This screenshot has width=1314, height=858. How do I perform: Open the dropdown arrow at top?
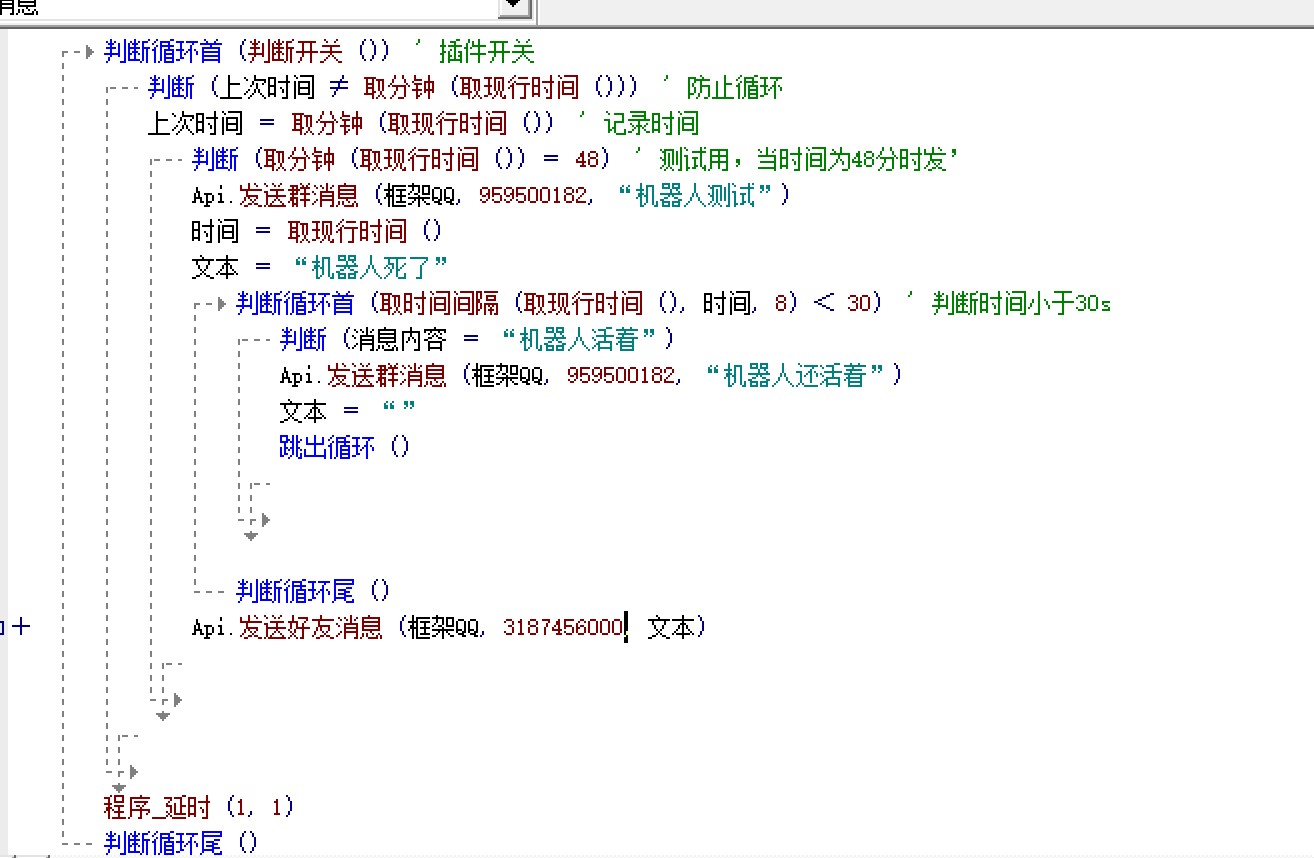pyautogui.click(x=515, y=7)
